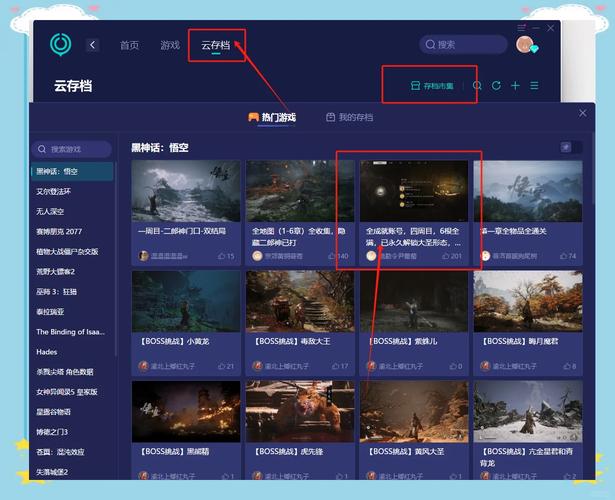Open the three-line list menu icon
This screenshot has width=615, height=500.
[534, 85]
